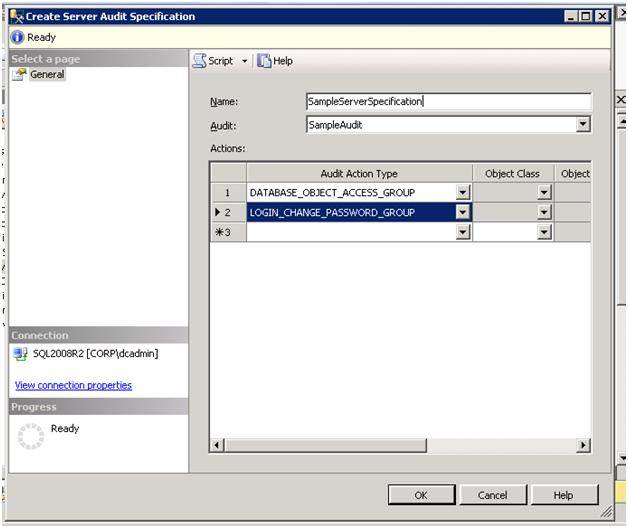Select new row header 3
The height and width of the screenshot is (528, 628).
click(228, 232)
